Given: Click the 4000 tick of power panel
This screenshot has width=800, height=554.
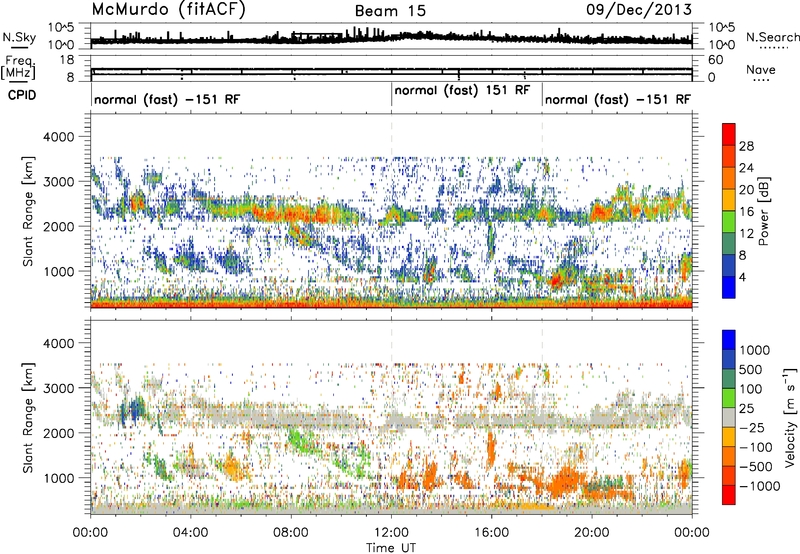Looking at the screenshot, I should pyautogui.click(x=59, y=137).
